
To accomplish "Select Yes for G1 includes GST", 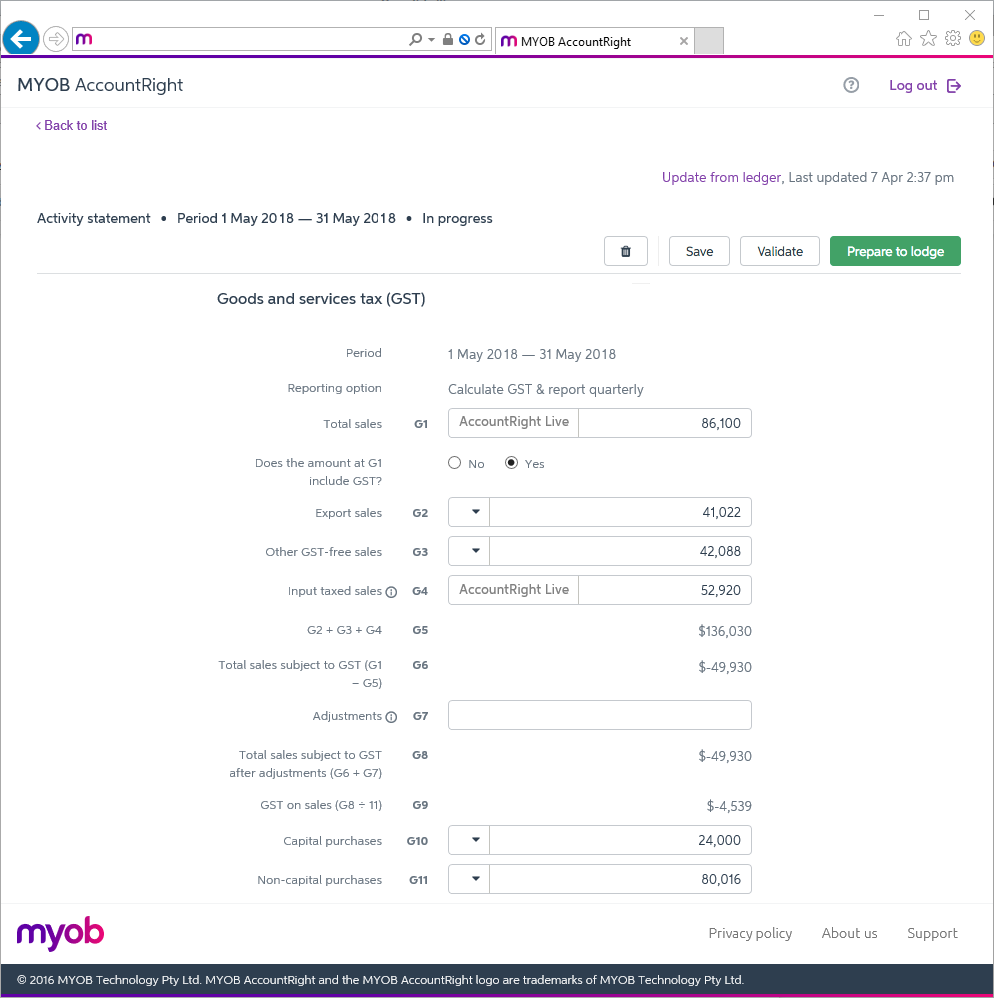I will click(x=510, y=462).
